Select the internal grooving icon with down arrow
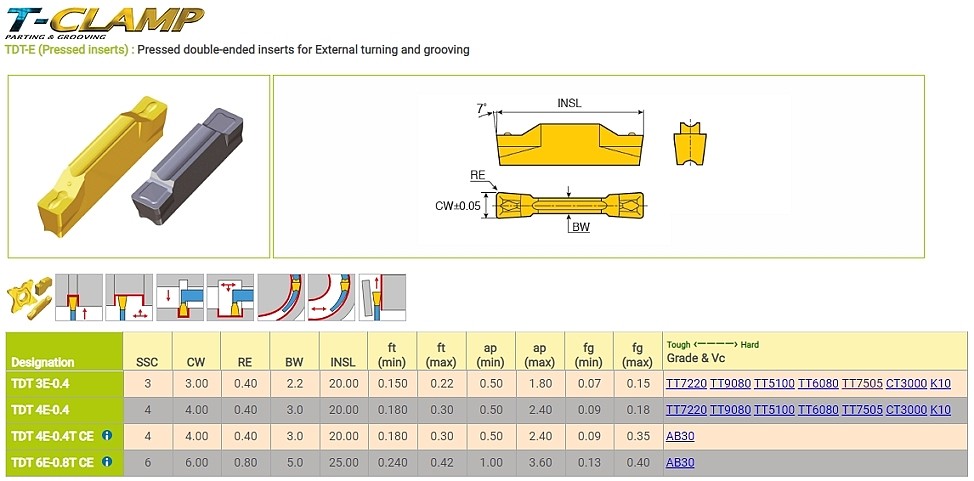 pos(179,298)
